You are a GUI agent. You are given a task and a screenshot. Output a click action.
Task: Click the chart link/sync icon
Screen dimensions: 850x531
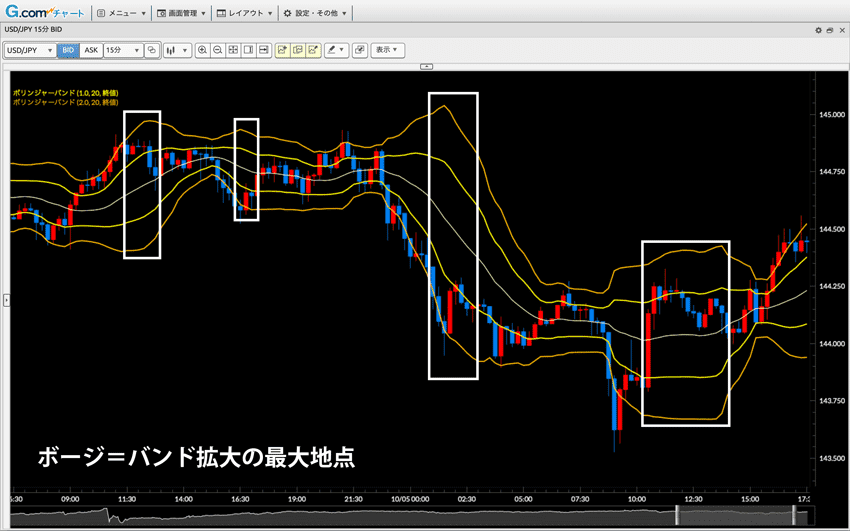(151, 49)
